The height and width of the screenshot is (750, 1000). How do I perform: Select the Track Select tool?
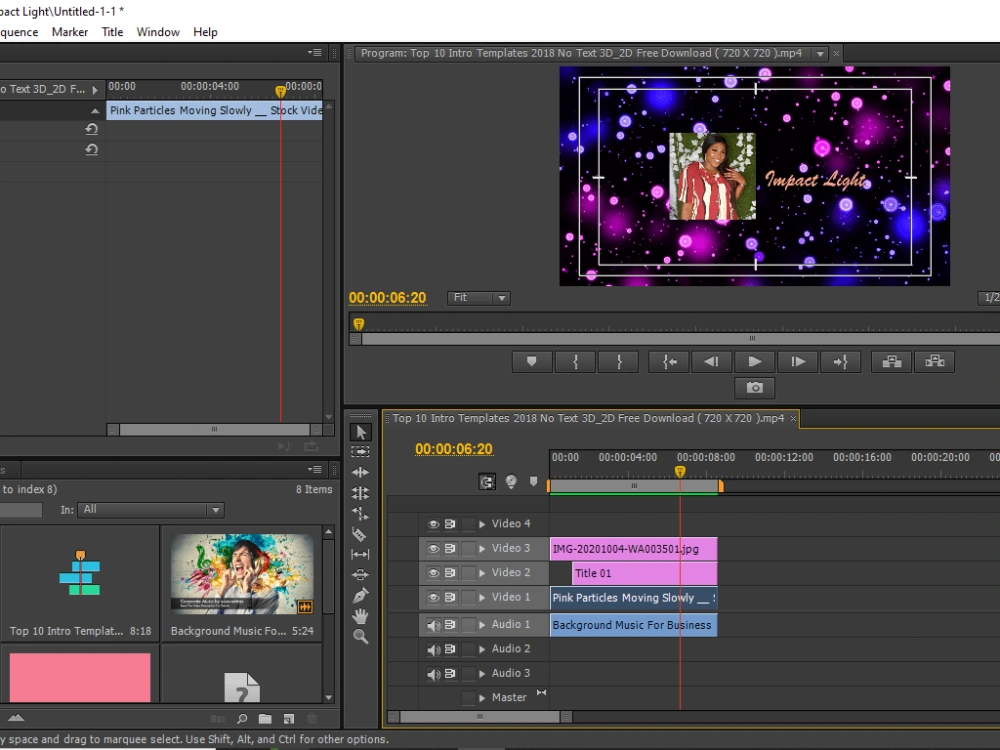[360, 452]
